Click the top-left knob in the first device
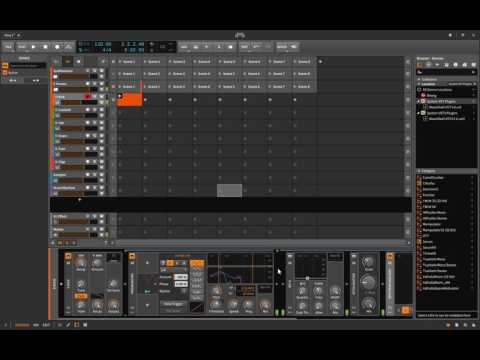480x360 pixels. pyautogui.click(x=81, y=263)
